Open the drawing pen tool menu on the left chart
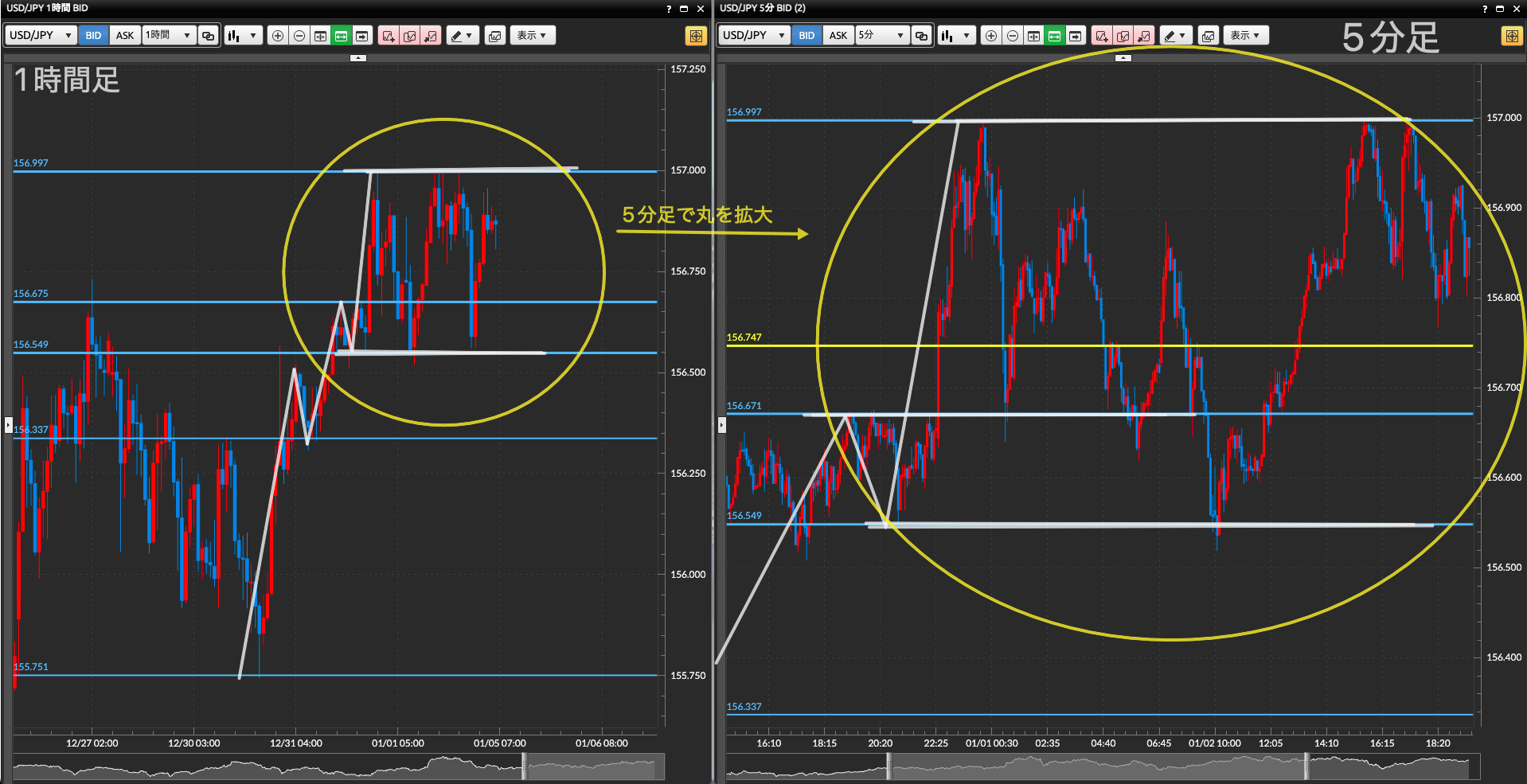1527x784 pixels. [462, 36]
